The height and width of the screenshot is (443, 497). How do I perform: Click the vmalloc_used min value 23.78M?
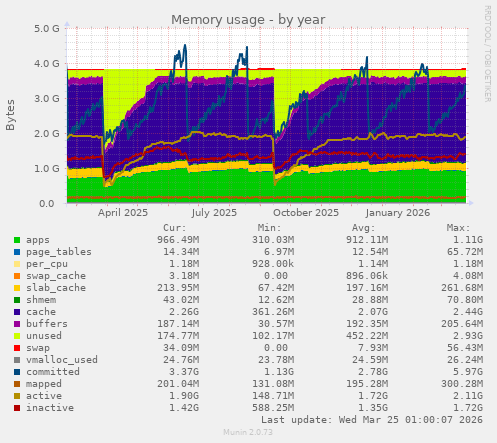pyautogui.click(x=276, y=360)
